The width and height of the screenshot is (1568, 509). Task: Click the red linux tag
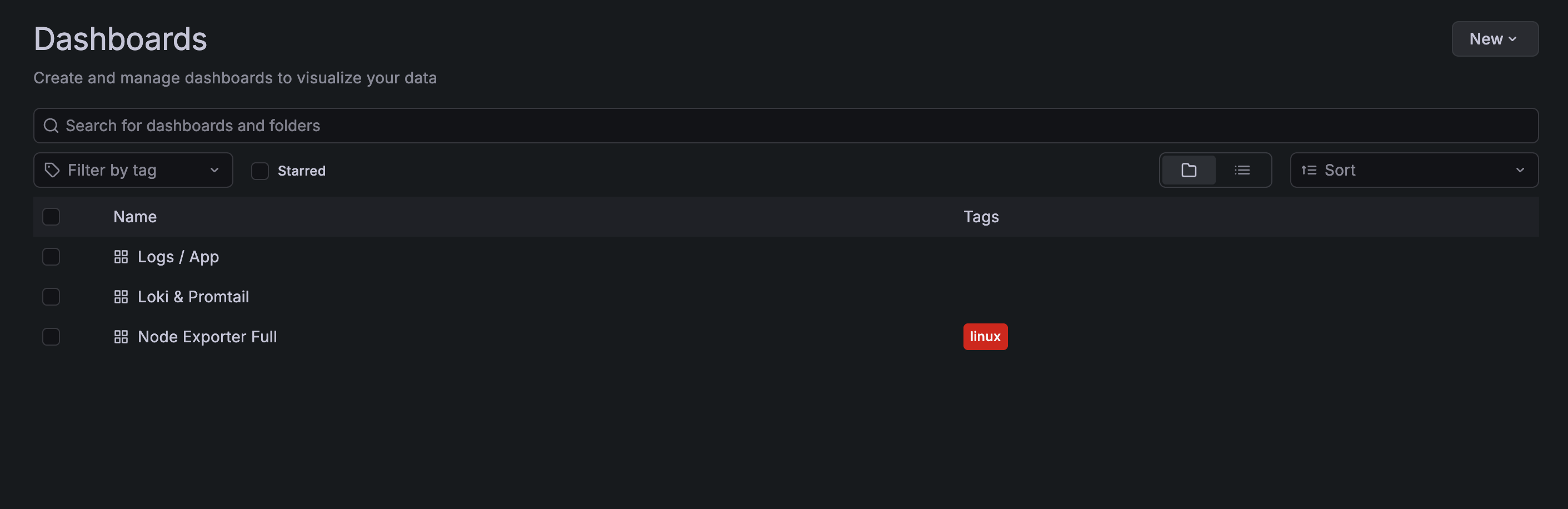(x=985, y=336)
